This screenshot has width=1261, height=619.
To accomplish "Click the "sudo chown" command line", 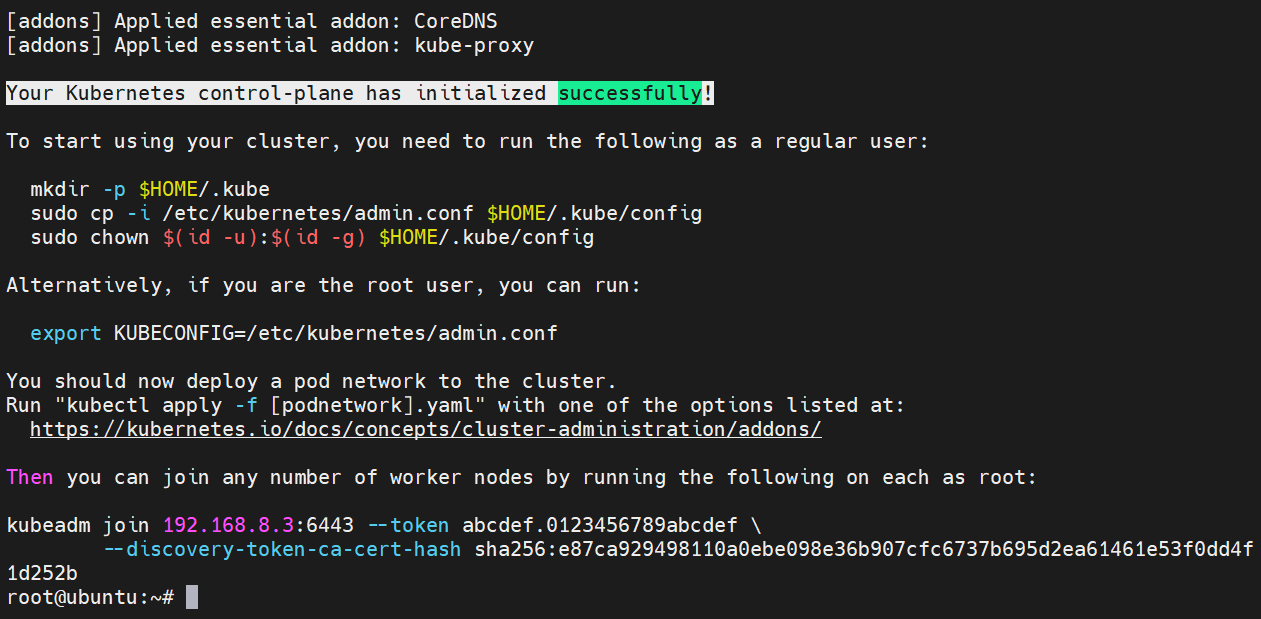I will 312,237.
